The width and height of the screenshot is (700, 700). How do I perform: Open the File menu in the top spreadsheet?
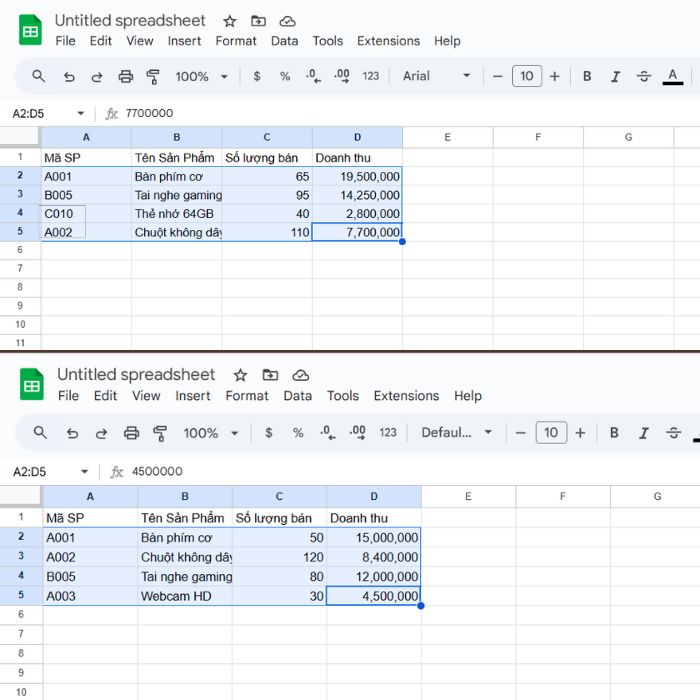coord(65,41)
